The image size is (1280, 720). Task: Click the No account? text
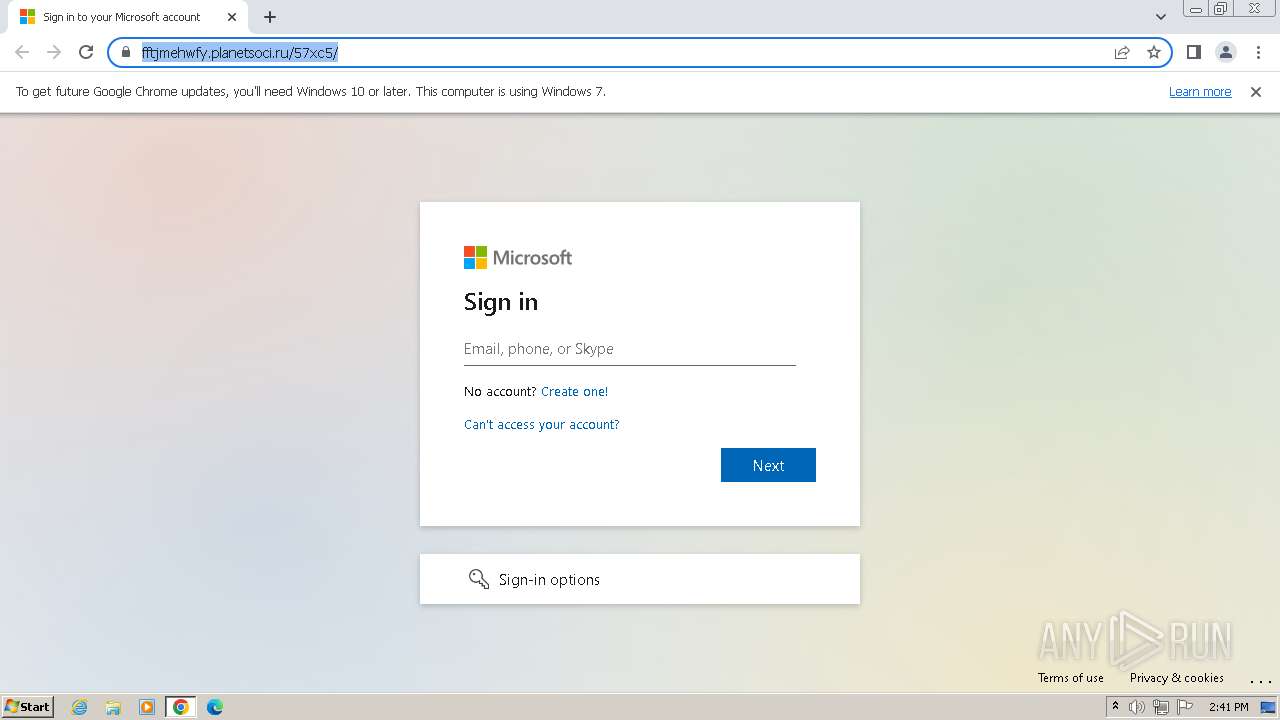click(x=500, y=392)
